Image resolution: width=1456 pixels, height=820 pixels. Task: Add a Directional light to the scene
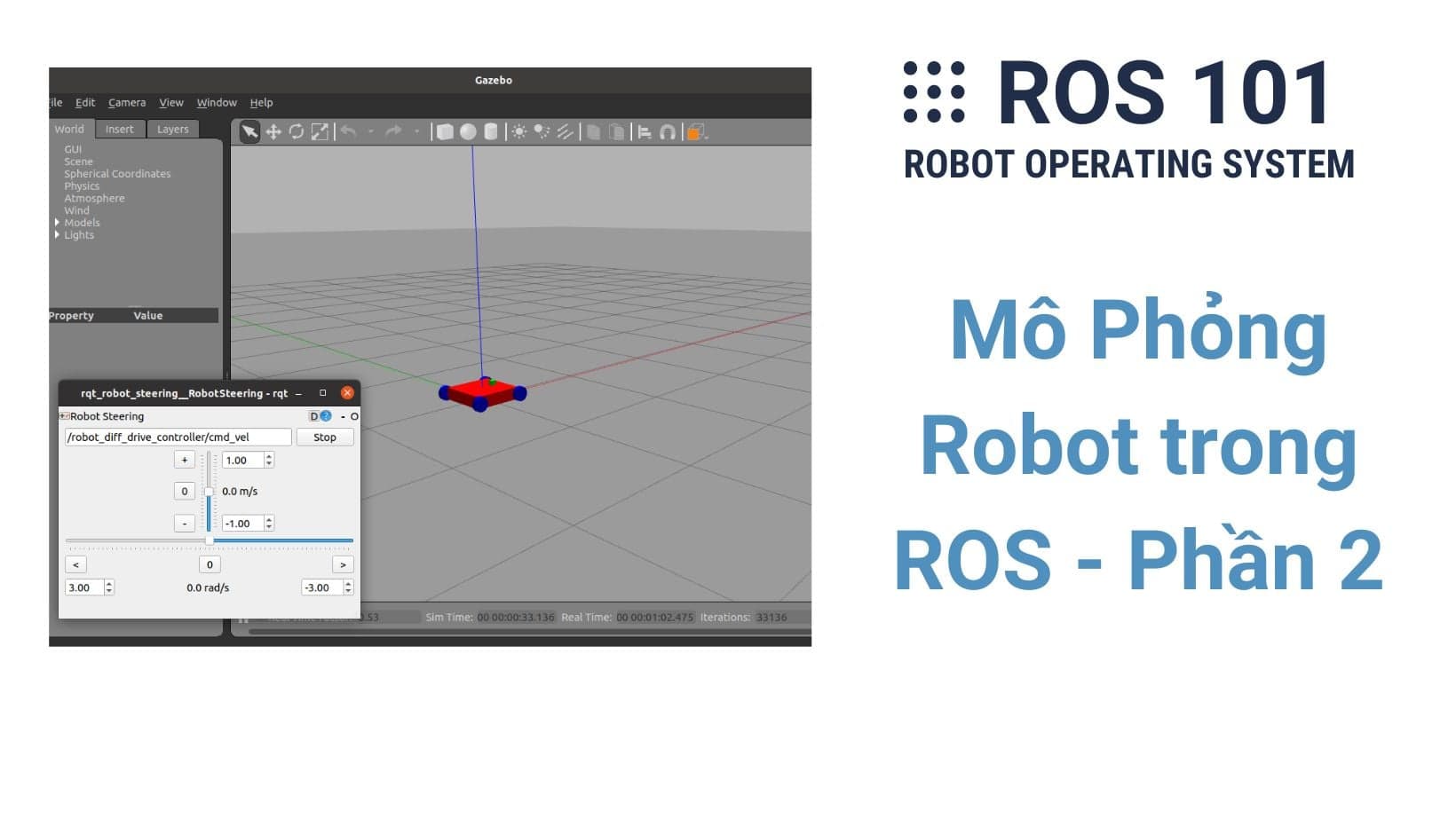[565, 131]
